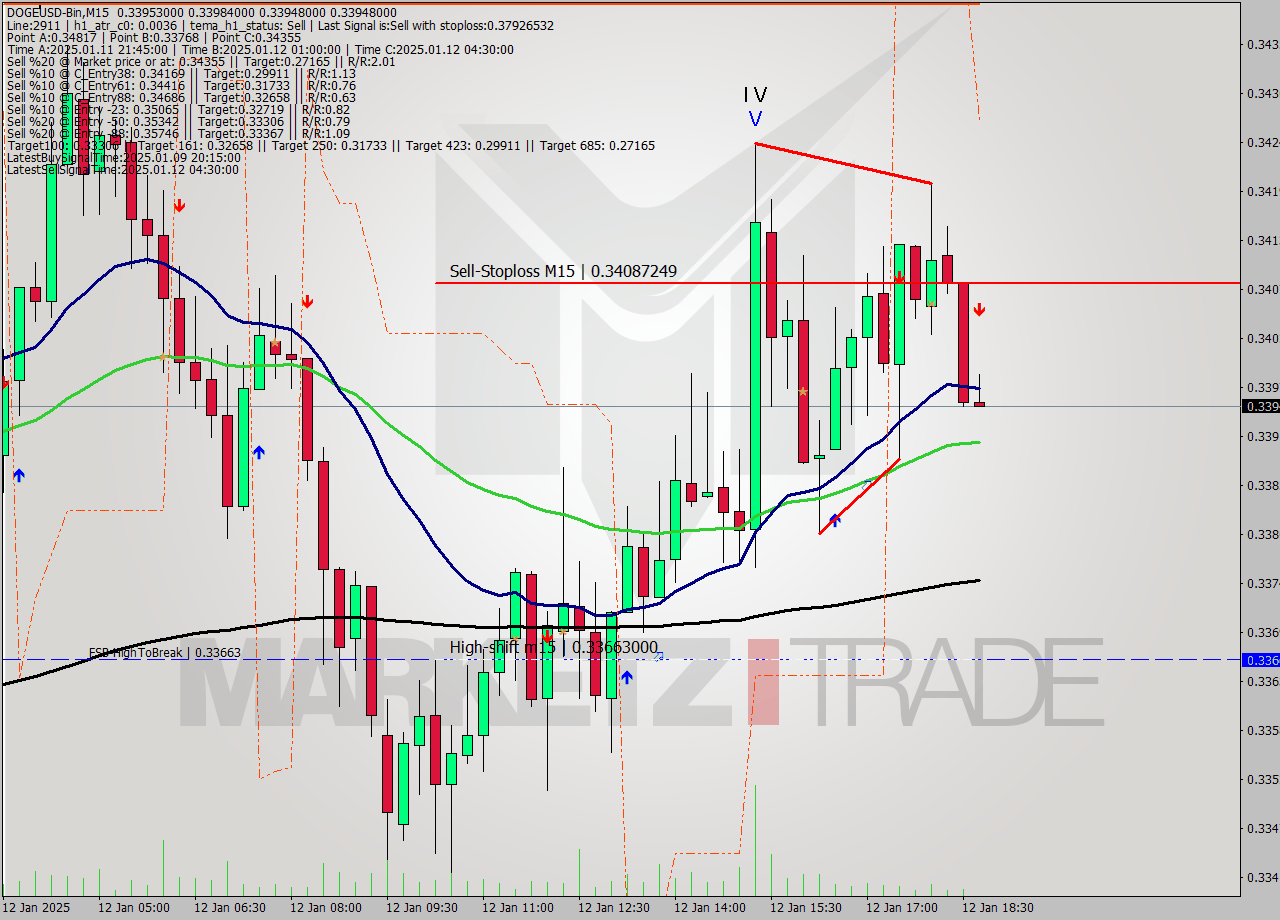Click the '12 Jan 14:00' time label
The height and width of the screenshot is (920, 1280).
[710, 908]
